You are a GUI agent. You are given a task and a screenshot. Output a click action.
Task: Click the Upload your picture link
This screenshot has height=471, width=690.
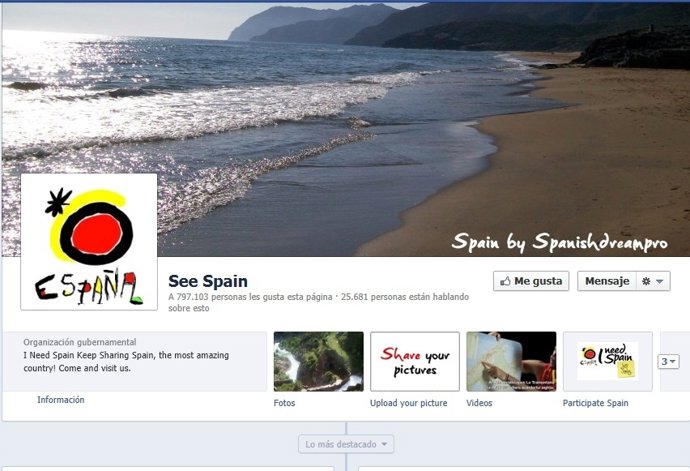pyautogui.click(x=408, y=403)
